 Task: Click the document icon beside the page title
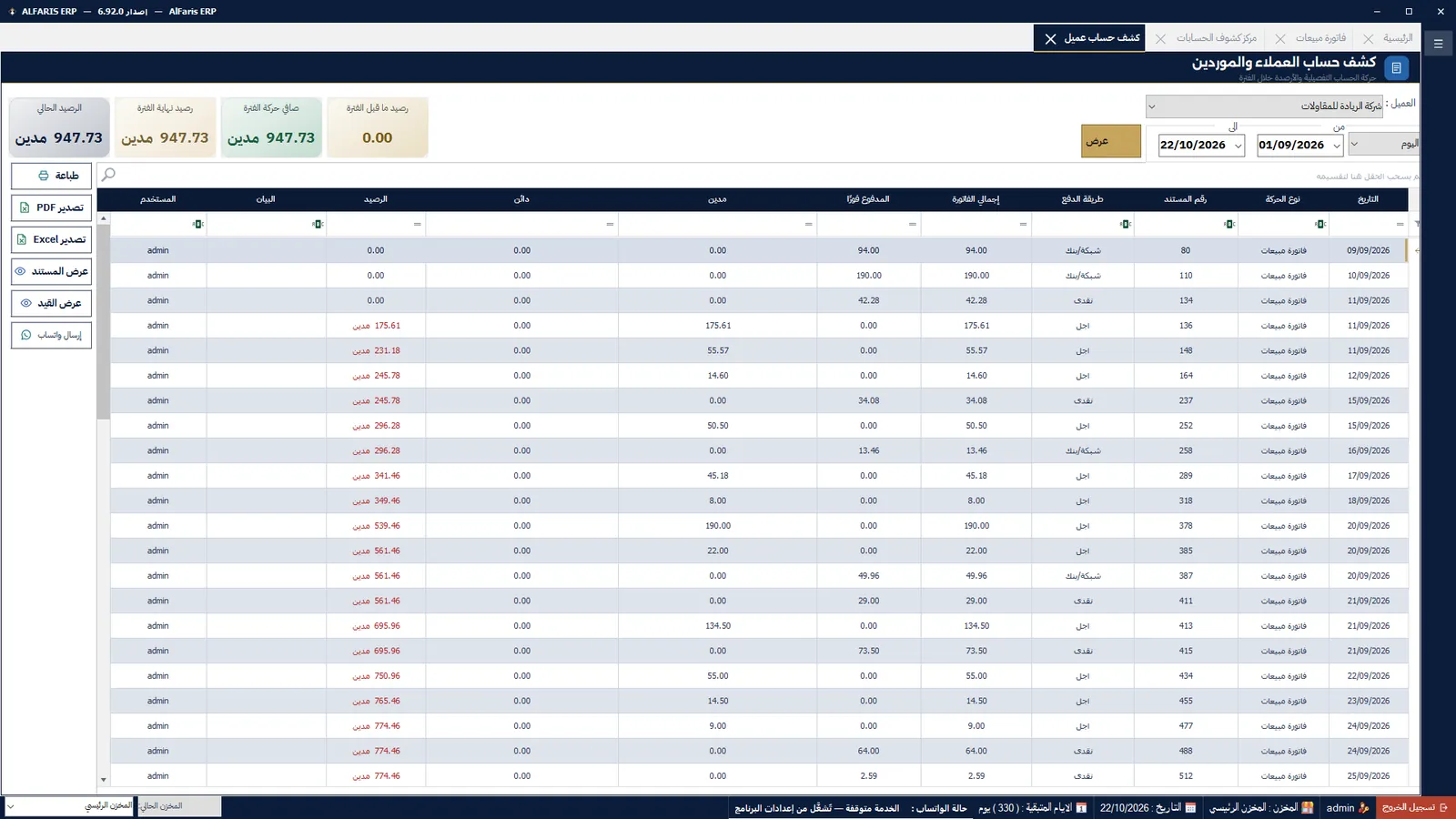coord(1396,68)
